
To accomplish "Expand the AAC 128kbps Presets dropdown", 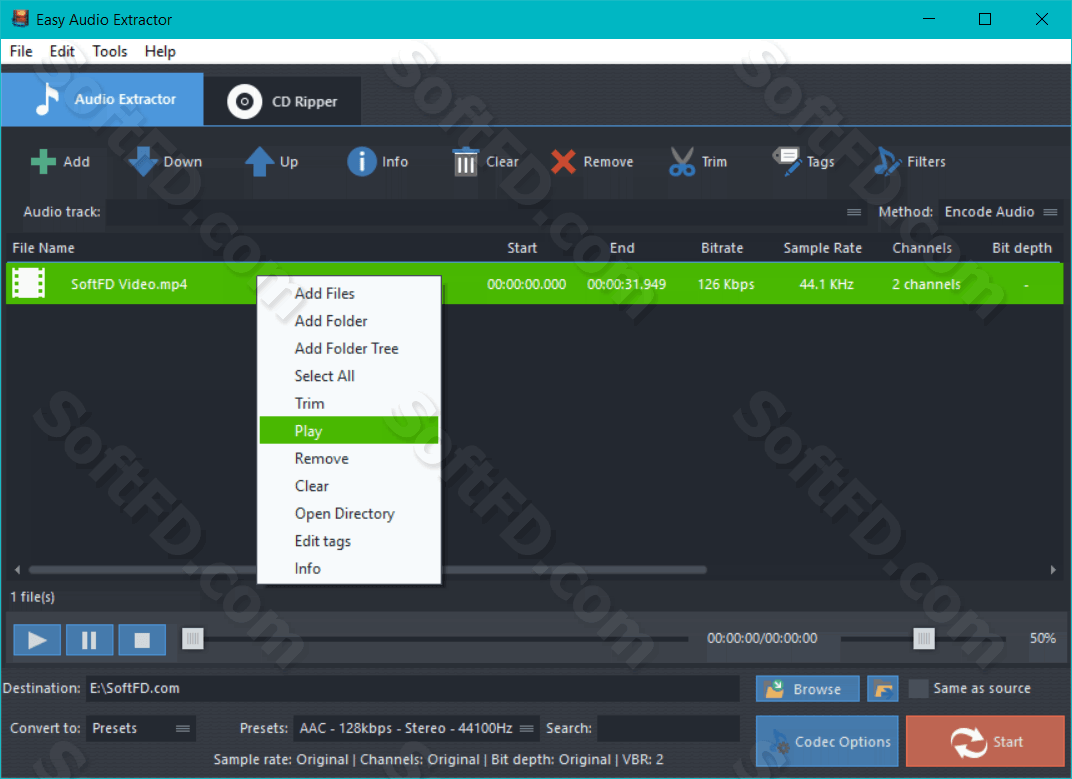I will 416,728.
